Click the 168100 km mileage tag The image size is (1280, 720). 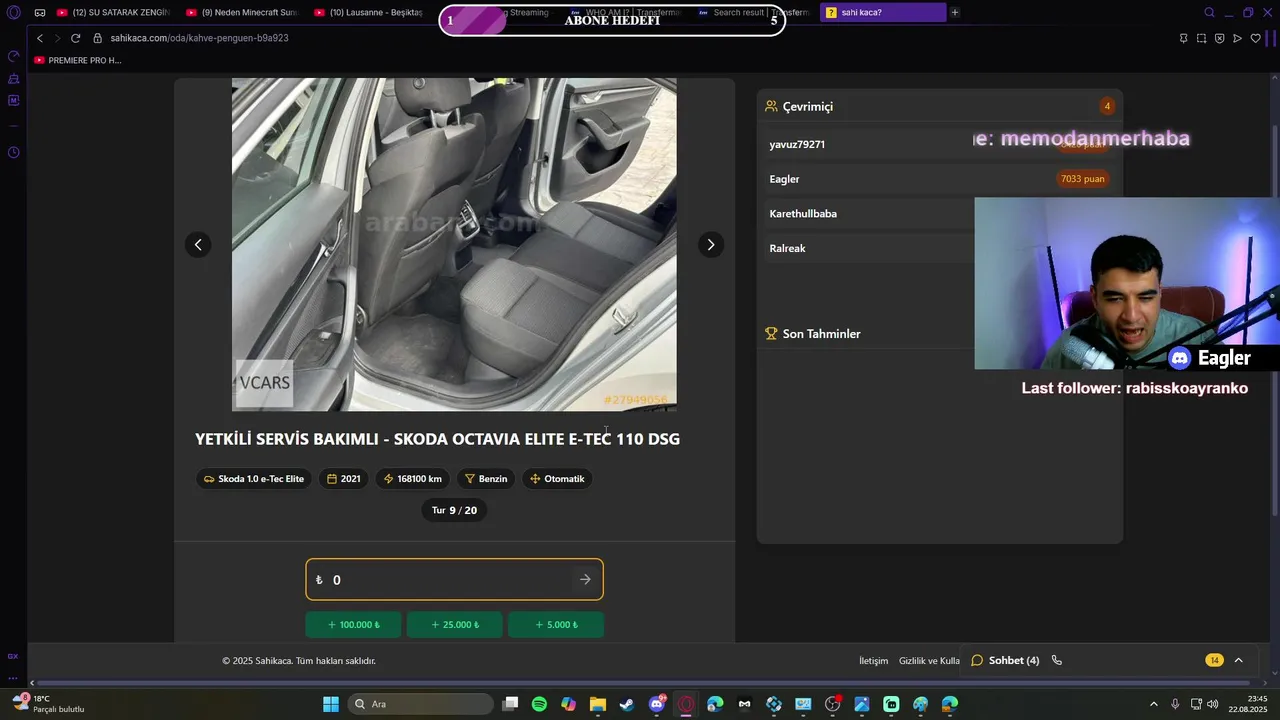412,479
